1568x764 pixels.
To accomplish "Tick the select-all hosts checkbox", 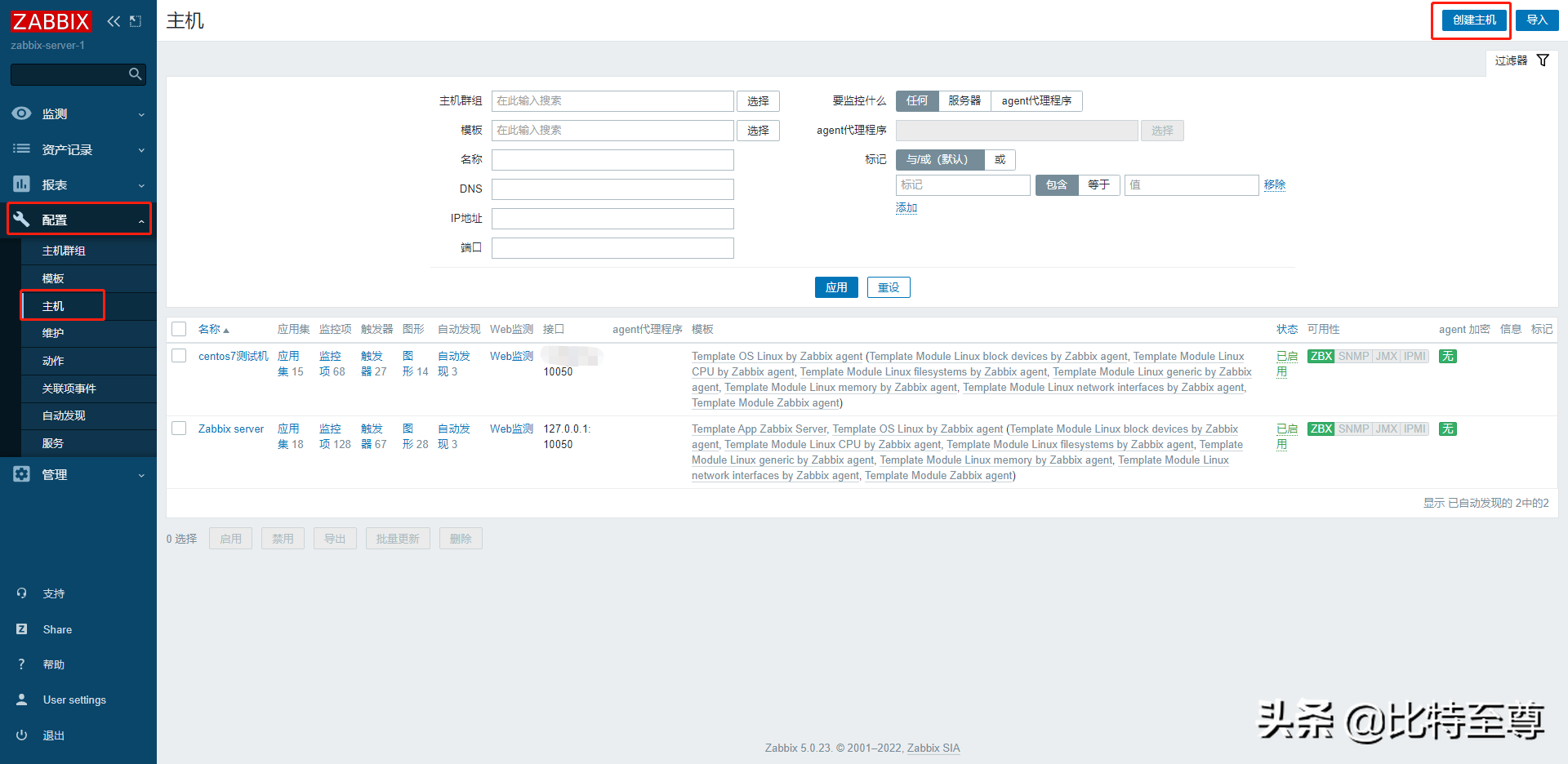I will pyautogui.click(x=179, y=329).
